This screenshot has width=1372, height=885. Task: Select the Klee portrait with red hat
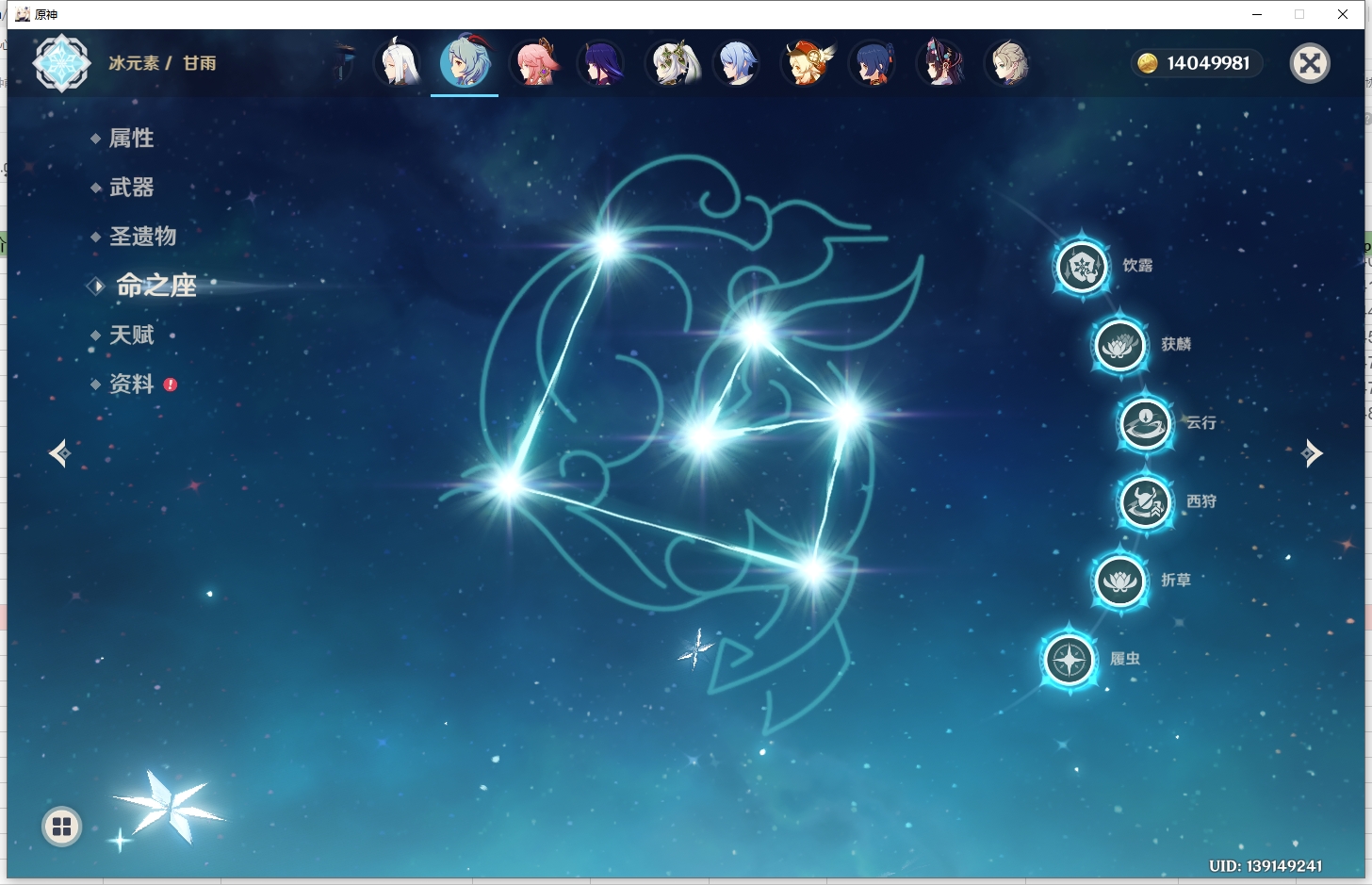tap(806, 63)
